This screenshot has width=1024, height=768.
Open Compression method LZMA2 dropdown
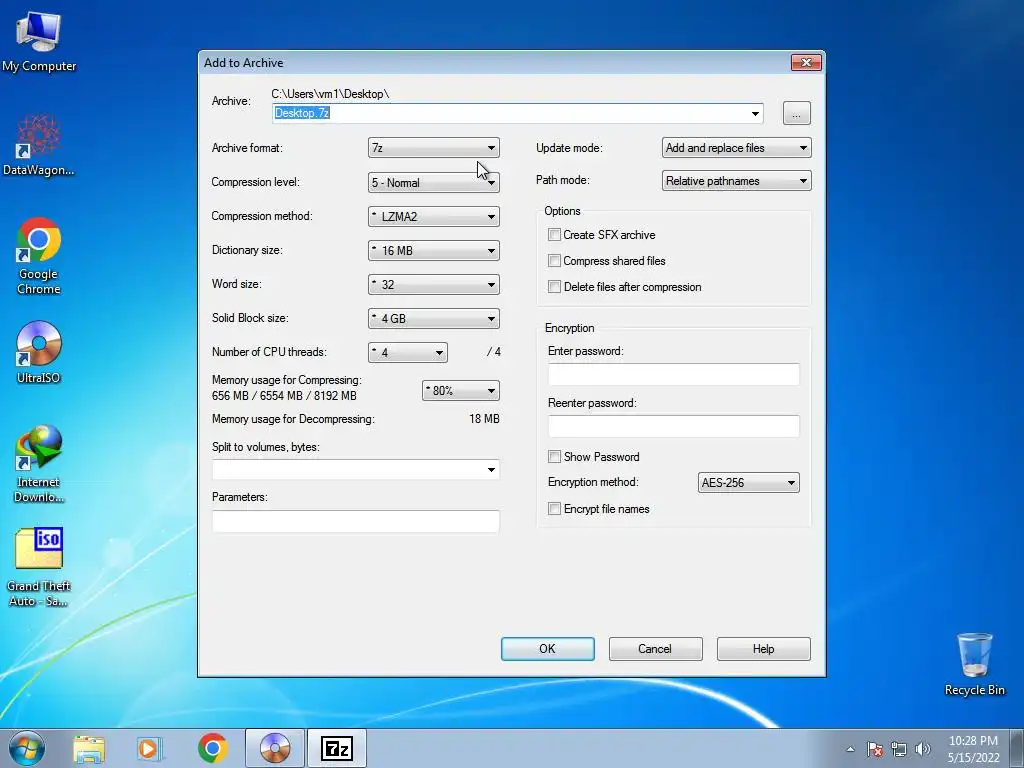(x=434, y=216)
